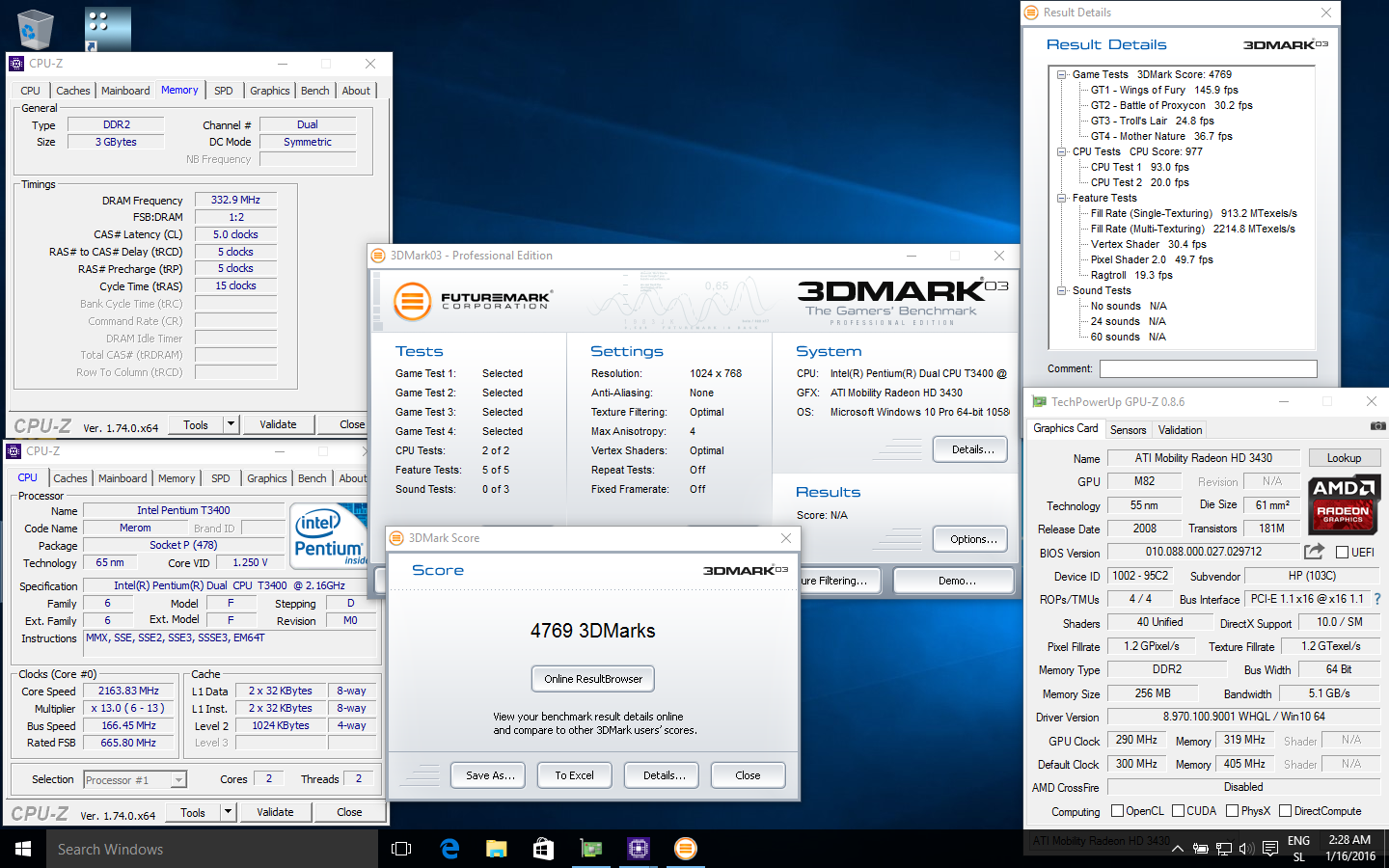Click the 3DMark03 Professional Edition title bar icon
Screen dimensions: 1389x868
point(378,256)
